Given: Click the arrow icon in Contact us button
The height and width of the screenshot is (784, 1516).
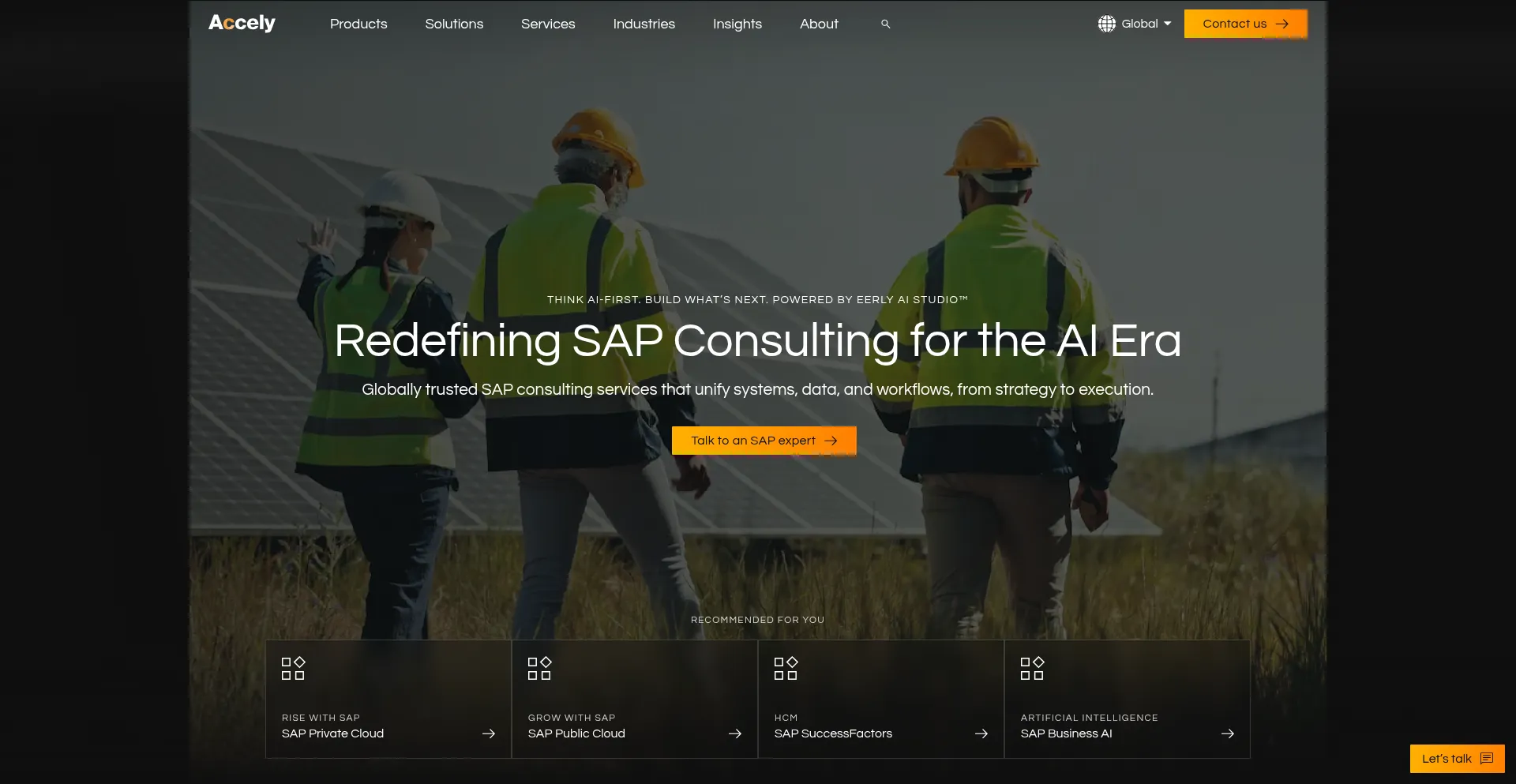Looking at the screenshot, I should 1282,24.
